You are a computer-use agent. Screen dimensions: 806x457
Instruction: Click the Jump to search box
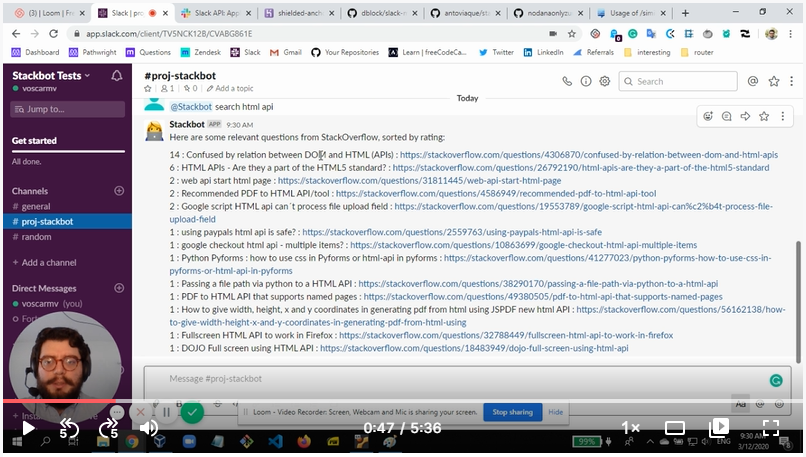click(67, 109)
